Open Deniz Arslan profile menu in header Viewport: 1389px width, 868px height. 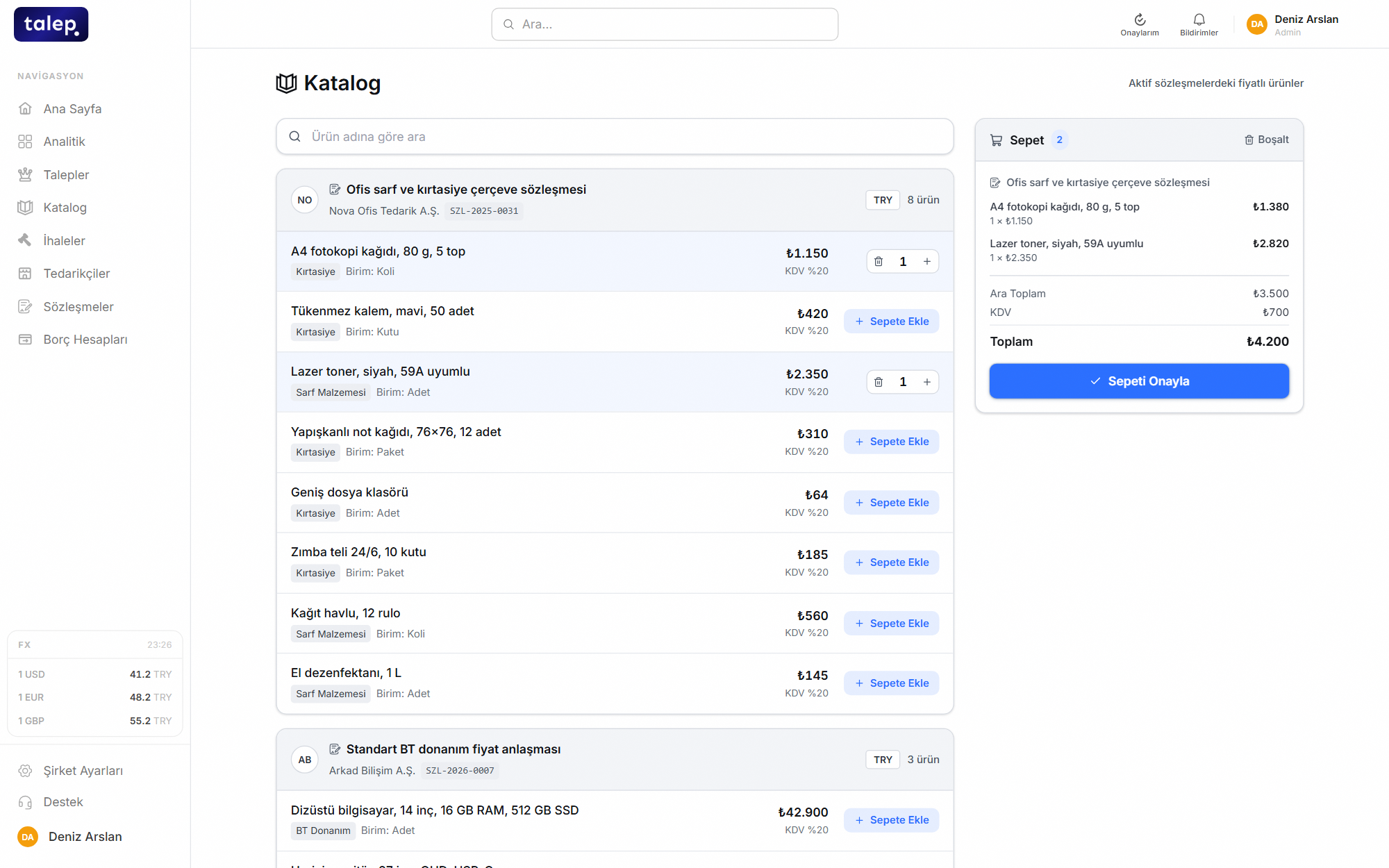click(x=1293, y=24)
